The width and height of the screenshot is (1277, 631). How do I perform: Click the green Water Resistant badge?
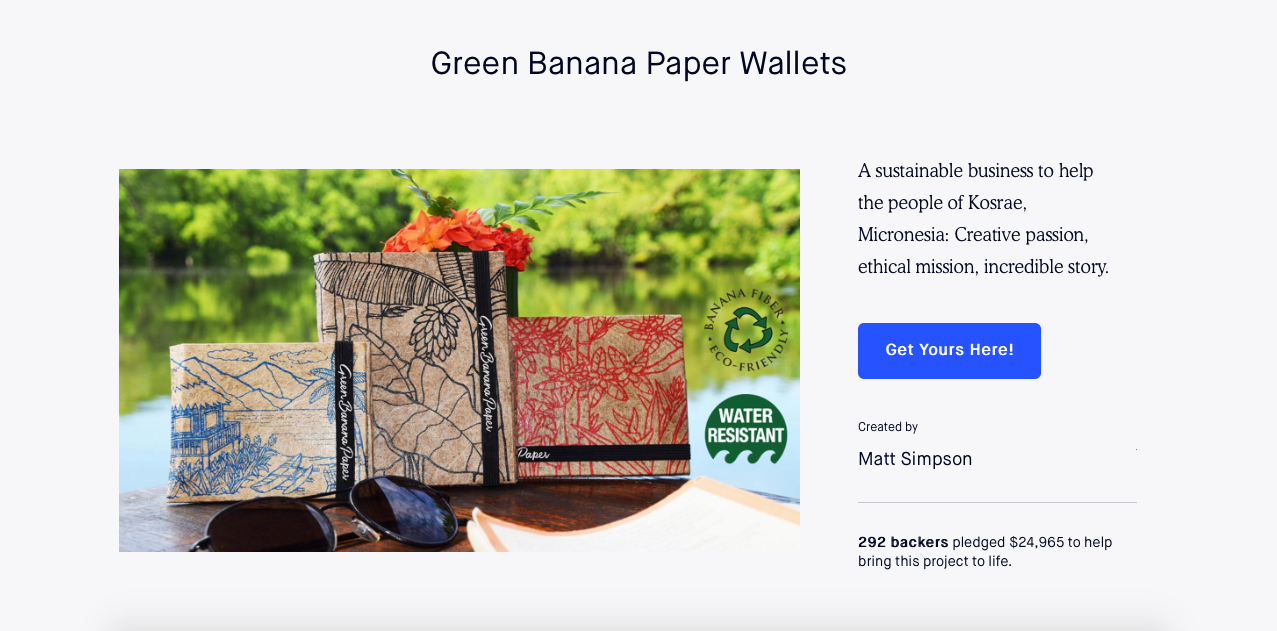point(745,430)
